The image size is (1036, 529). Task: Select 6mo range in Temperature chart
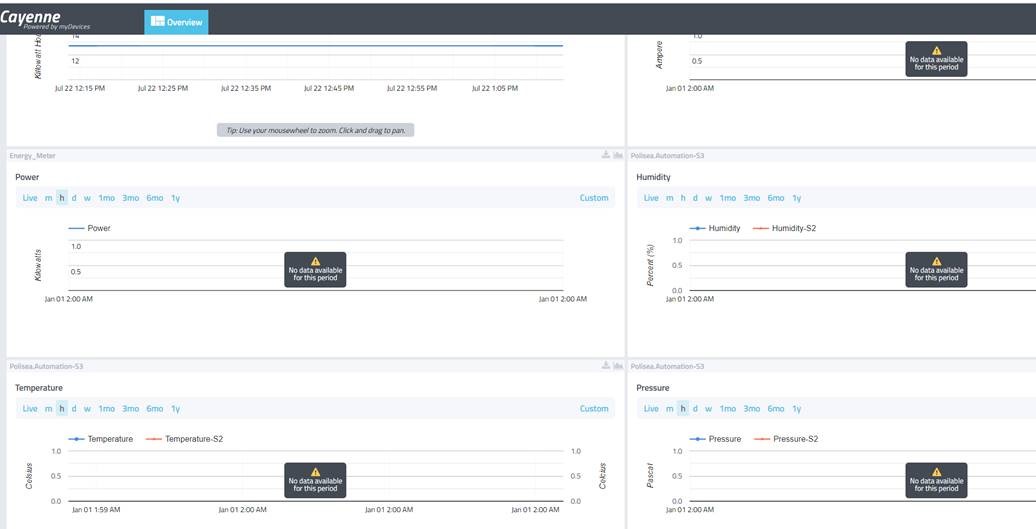[155, 408]
